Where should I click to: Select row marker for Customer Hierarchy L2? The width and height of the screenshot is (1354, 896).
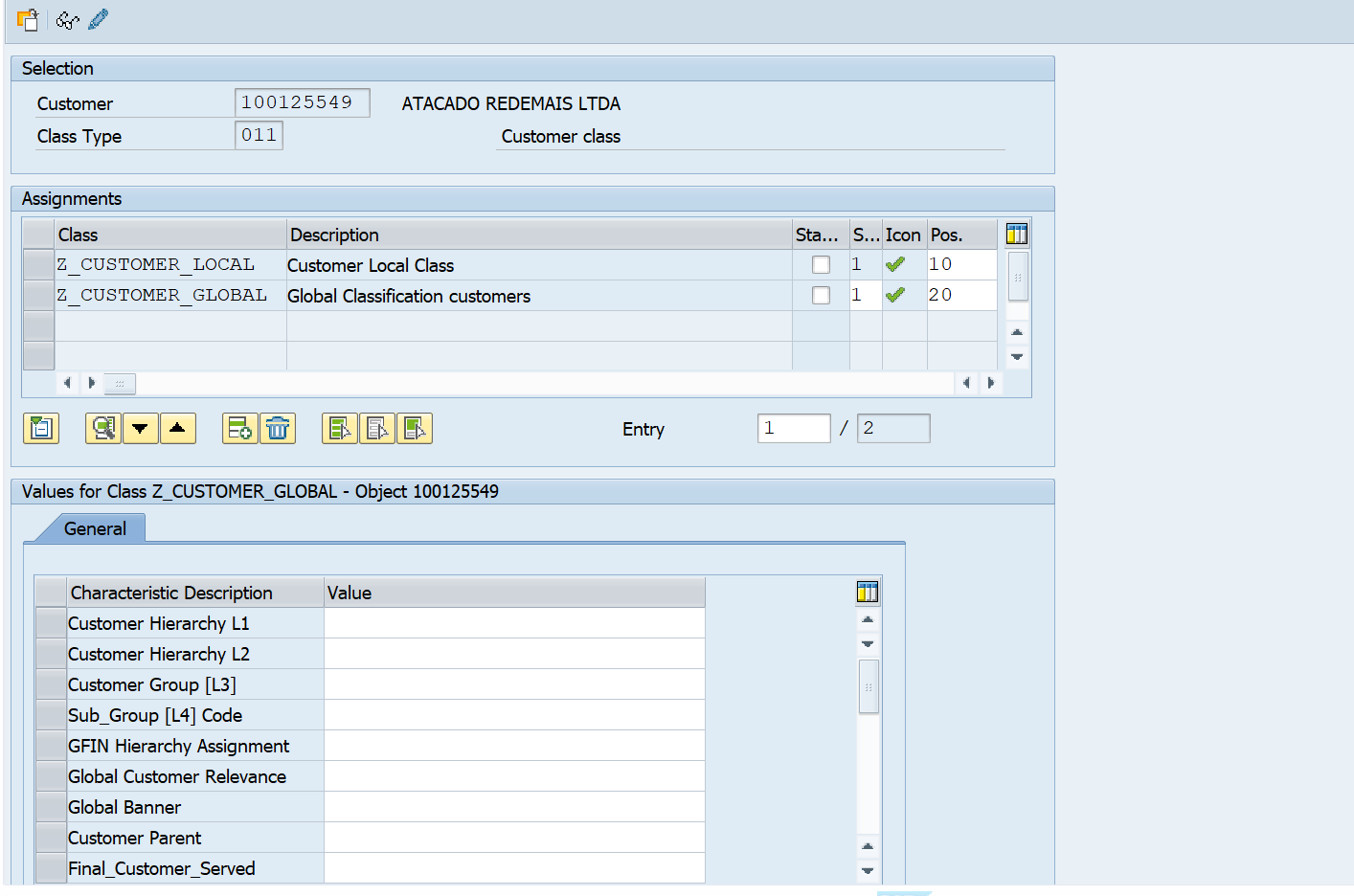click(x=51, y=654)
